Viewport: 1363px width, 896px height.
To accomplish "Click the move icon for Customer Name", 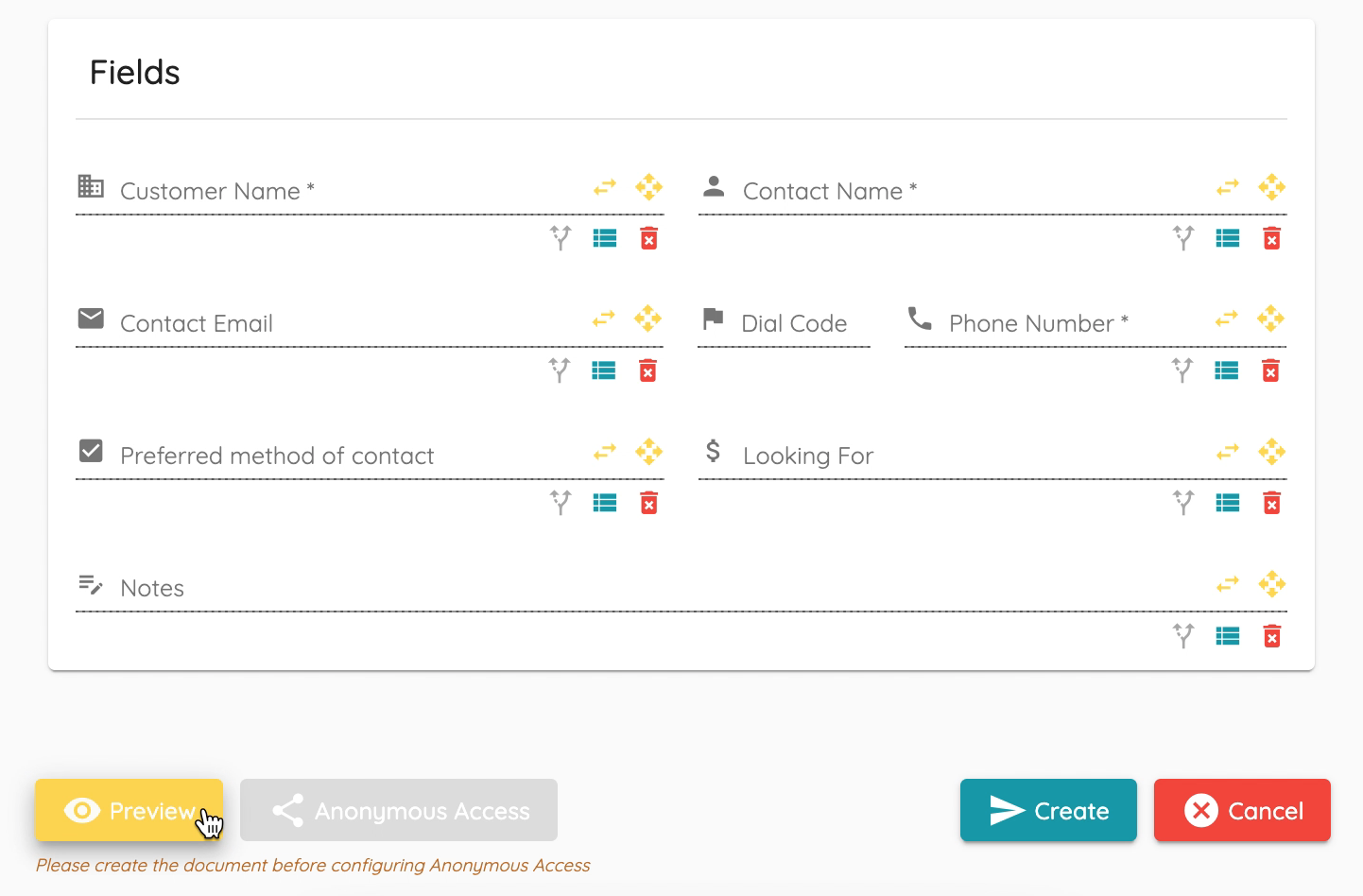I will tap(649, 187).
